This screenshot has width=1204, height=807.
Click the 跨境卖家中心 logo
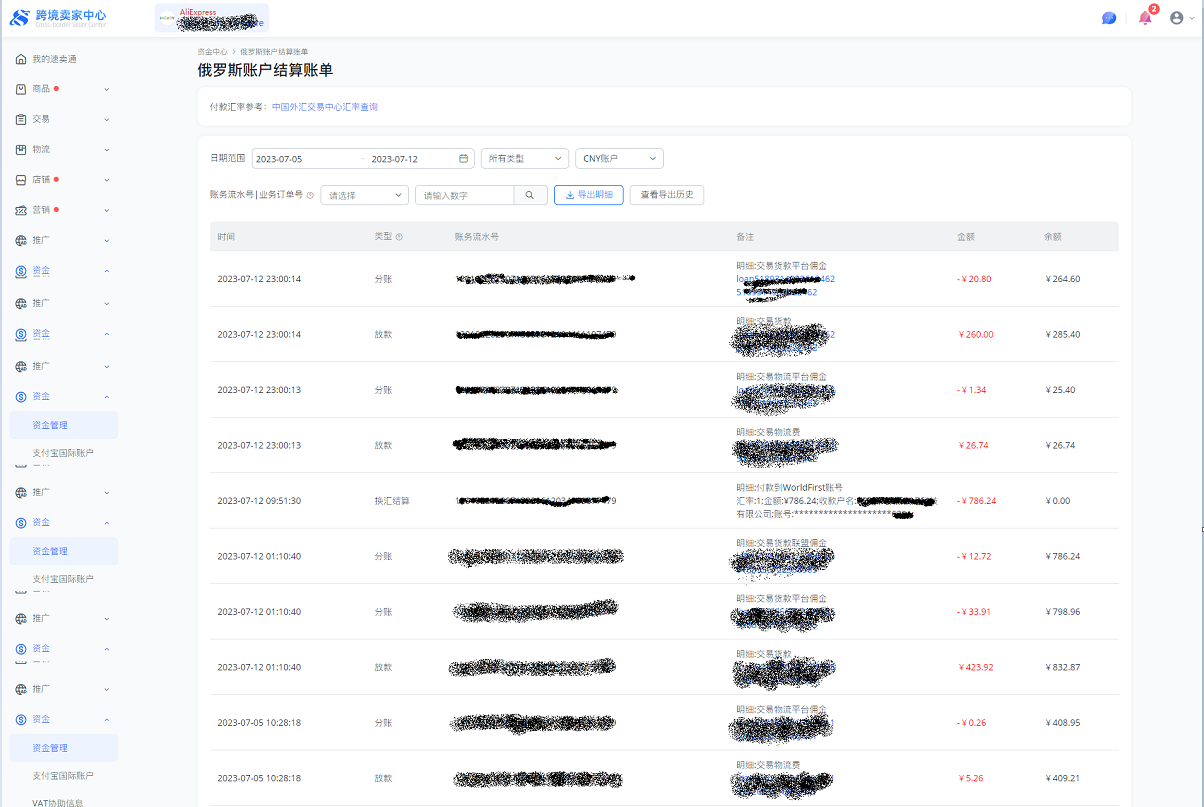click(58, 17)
